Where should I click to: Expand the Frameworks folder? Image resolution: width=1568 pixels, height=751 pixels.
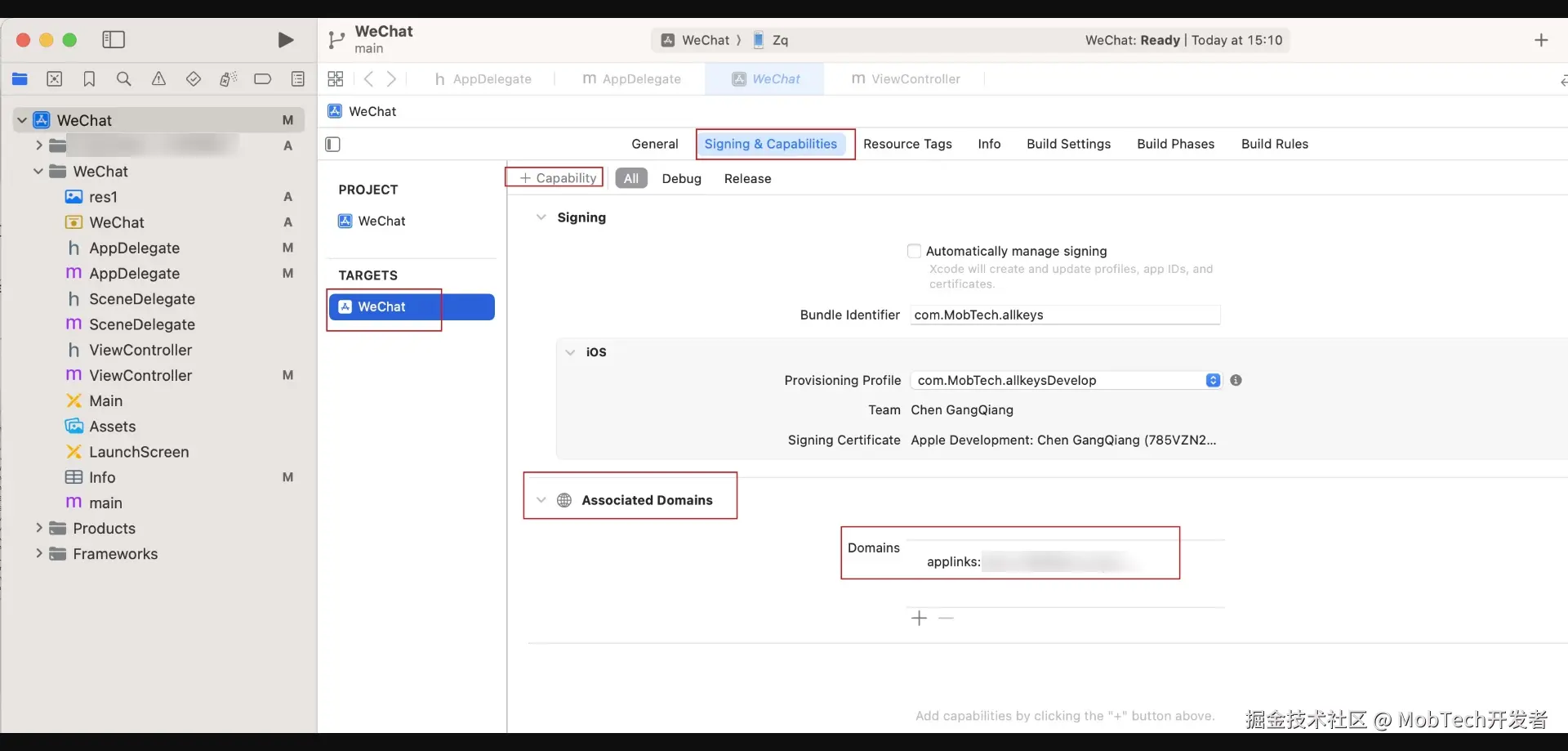tap(38, 553)
